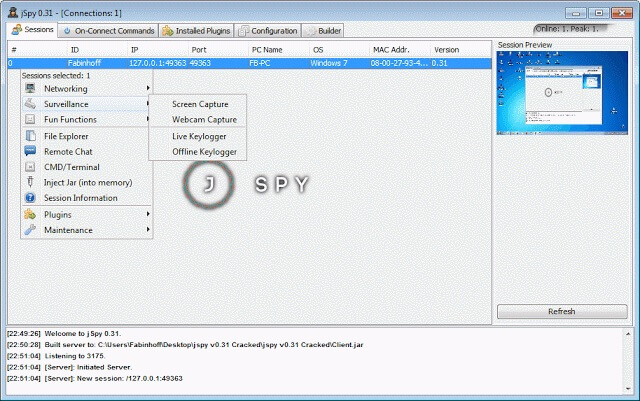Click the Port column header
Viewport: 640px width, 401px height.
pyautogui.click(x=218, y=50)
